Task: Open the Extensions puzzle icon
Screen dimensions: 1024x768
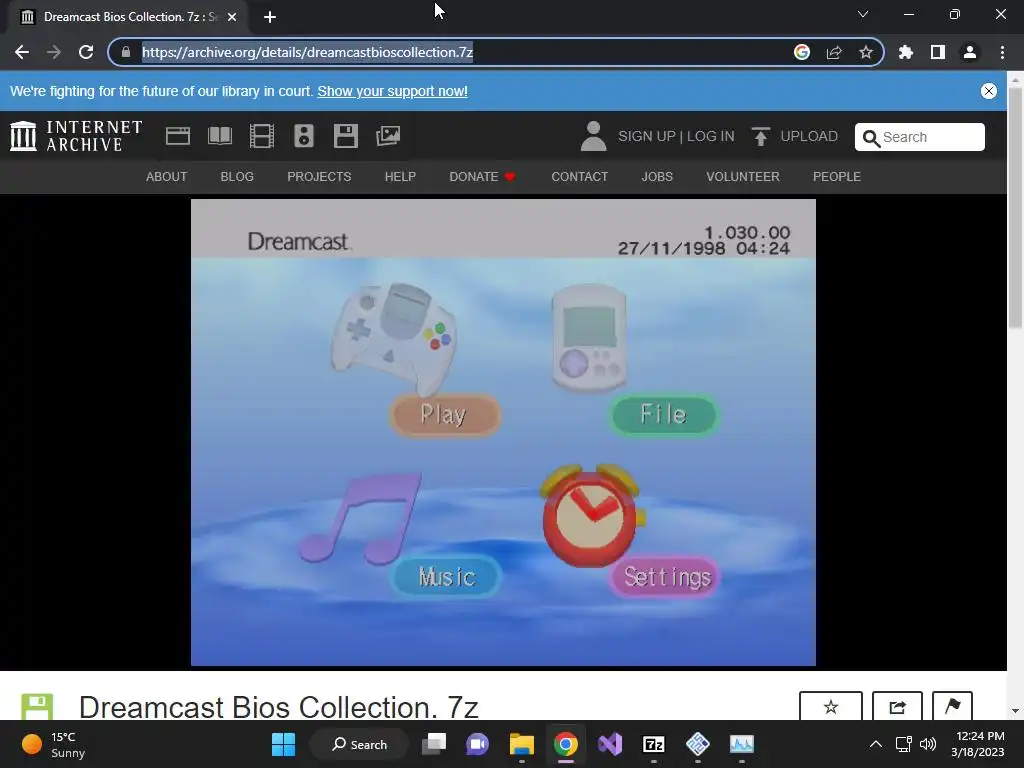Action: pyautogui.click(x=906, y=52)
